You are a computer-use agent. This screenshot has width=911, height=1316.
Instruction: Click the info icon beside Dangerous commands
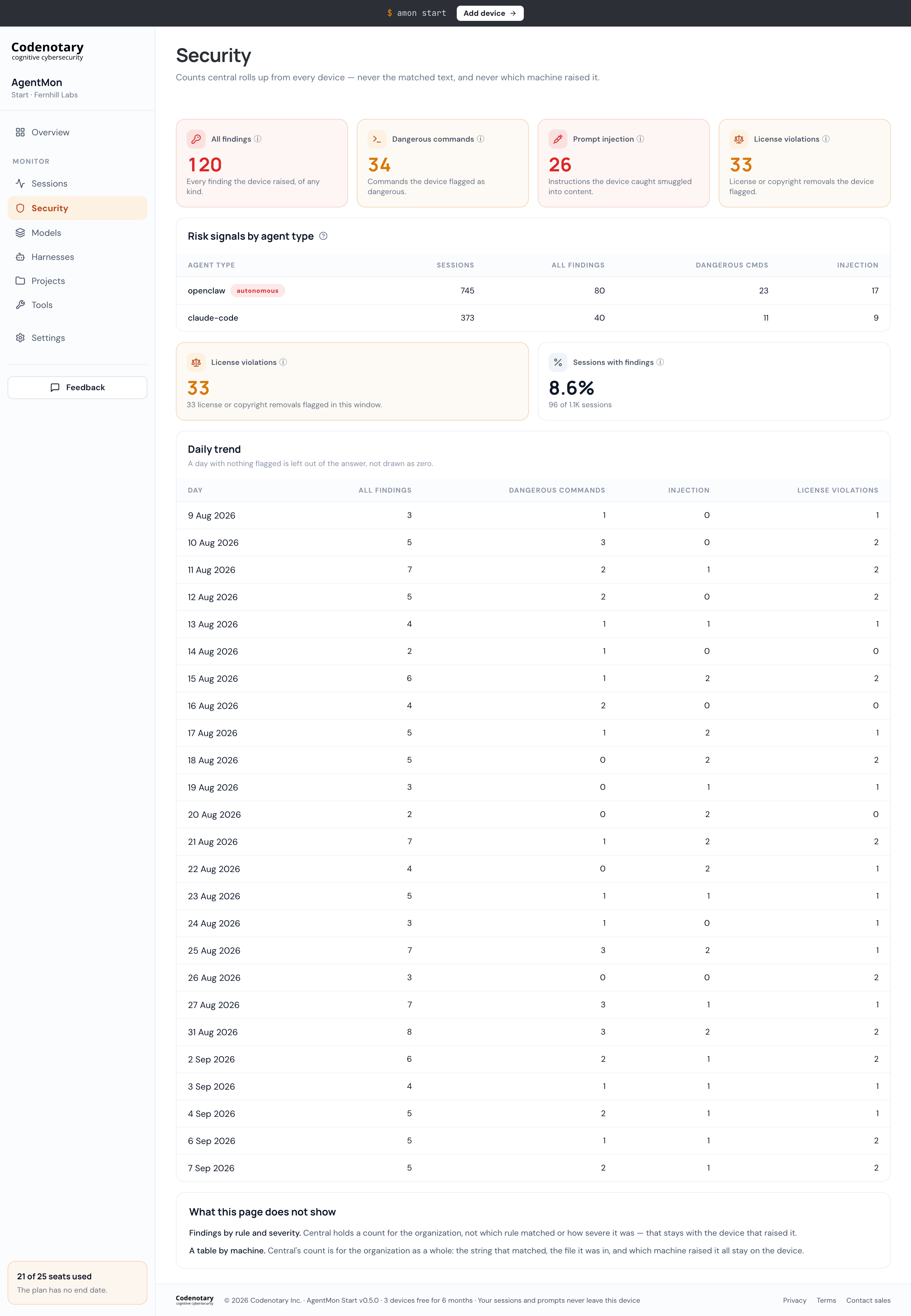coord(480,139)
